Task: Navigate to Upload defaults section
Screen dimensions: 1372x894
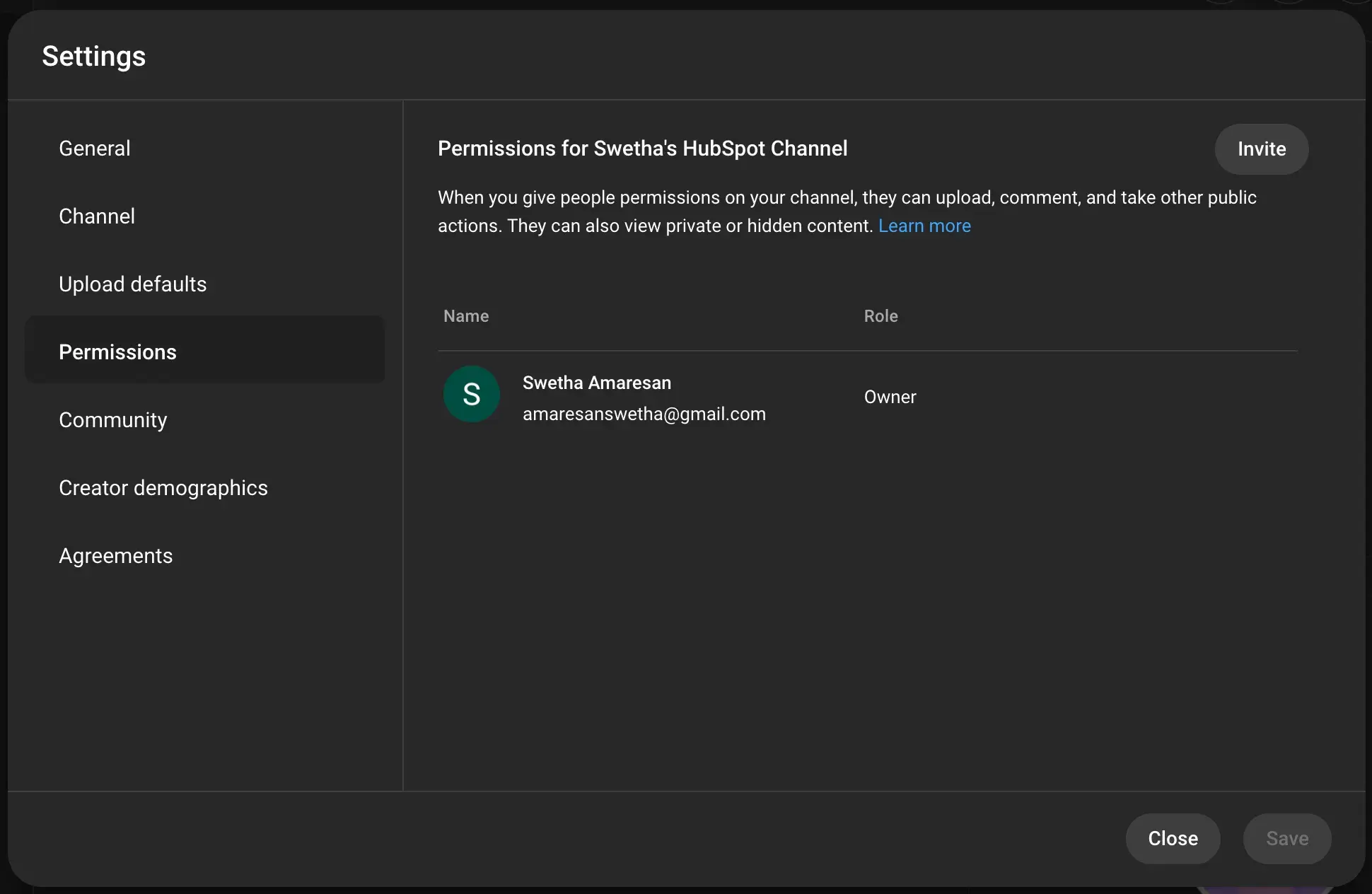Action: (x=133, y=283)
